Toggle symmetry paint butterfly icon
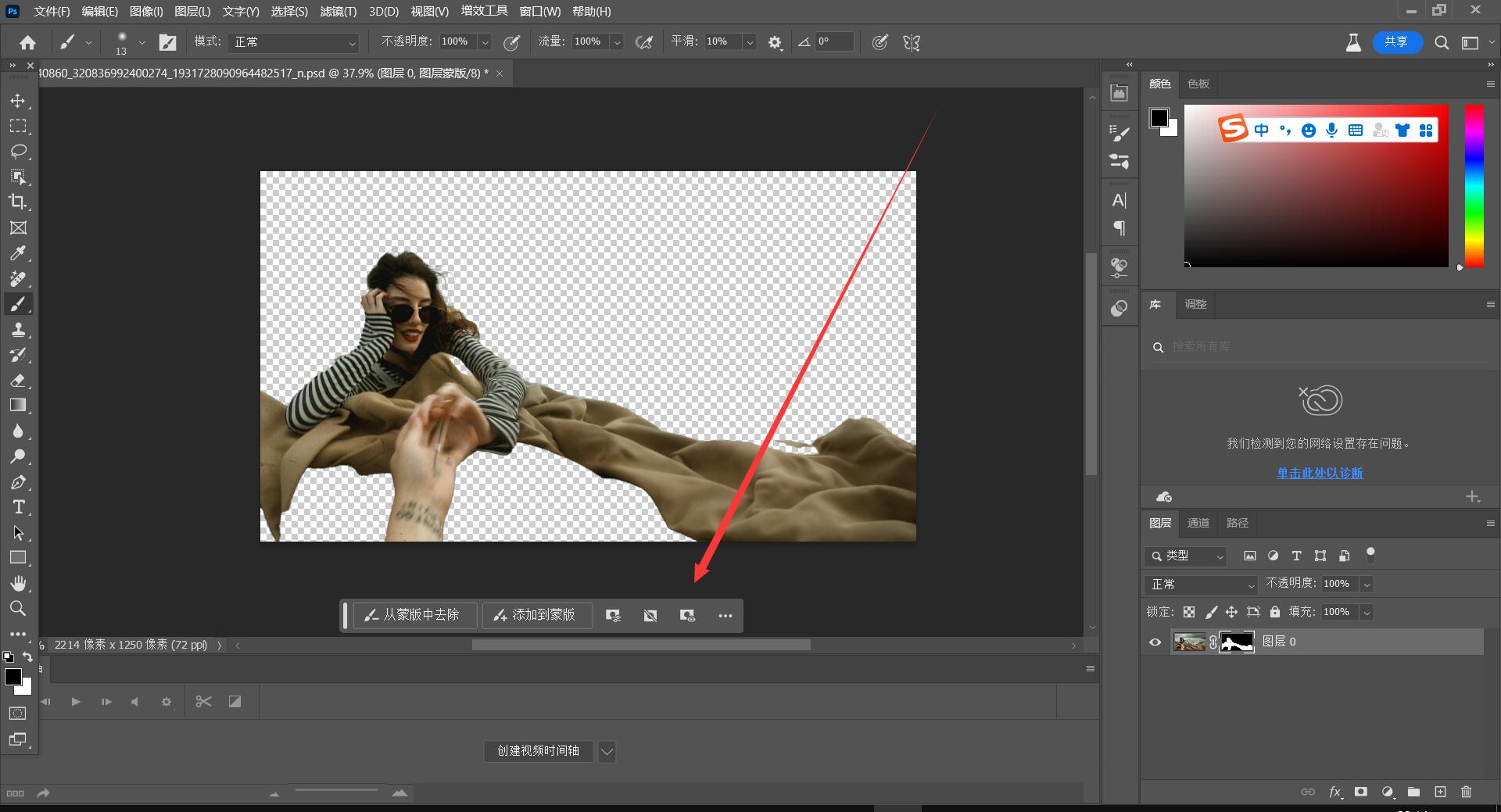The width and height of the screenshot is (1501, 812). point(912,43)
